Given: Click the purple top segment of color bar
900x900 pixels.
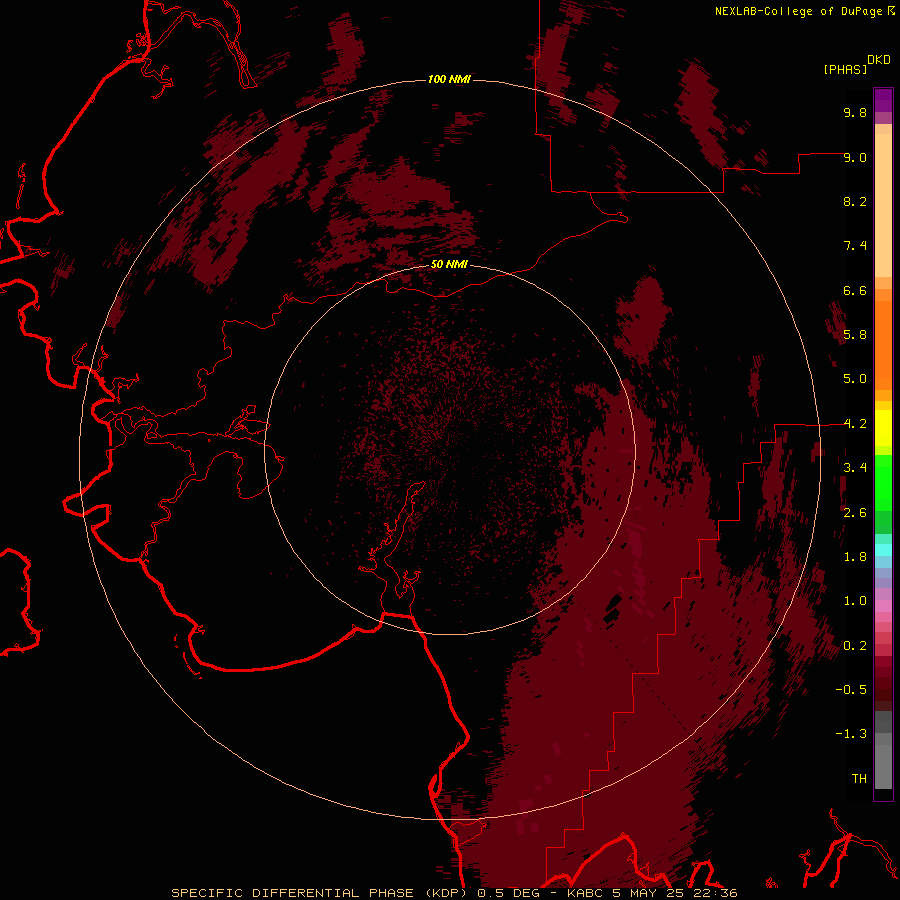Looking at the screenshot, I should point(883,100).
